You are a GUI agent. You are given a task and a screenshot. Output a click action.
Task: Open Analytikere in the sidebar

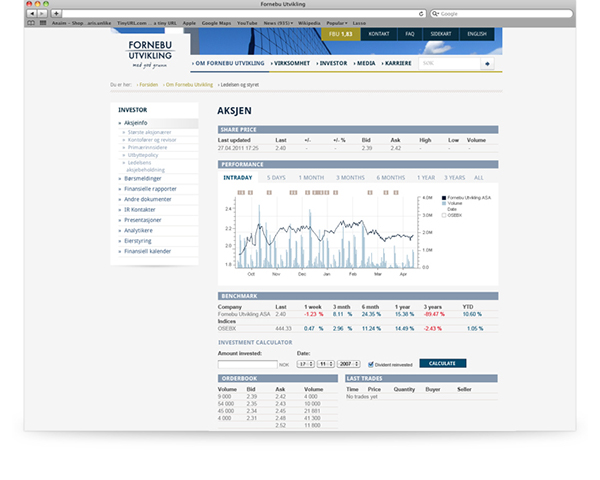pyautogui.click(x=138, y=230)
